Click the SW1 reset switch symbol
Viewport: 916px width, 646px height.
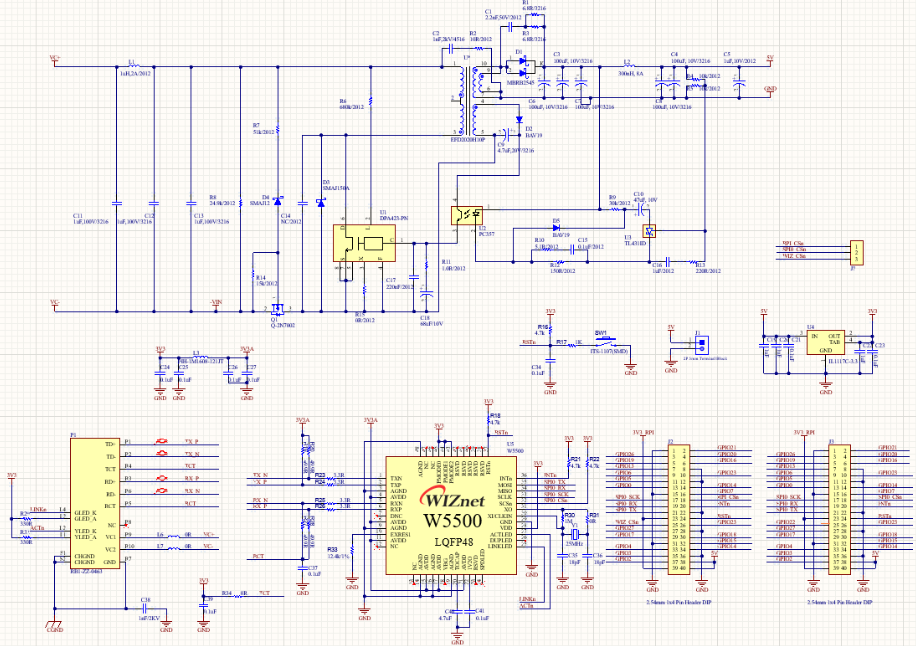click(x=603, y=342)
